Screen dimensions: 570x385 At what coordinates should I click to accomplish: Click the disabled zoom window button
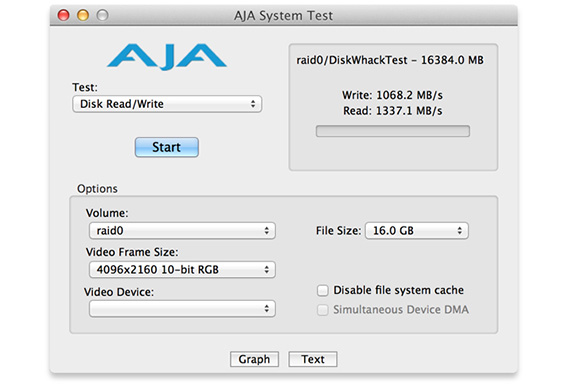[103, 15]
